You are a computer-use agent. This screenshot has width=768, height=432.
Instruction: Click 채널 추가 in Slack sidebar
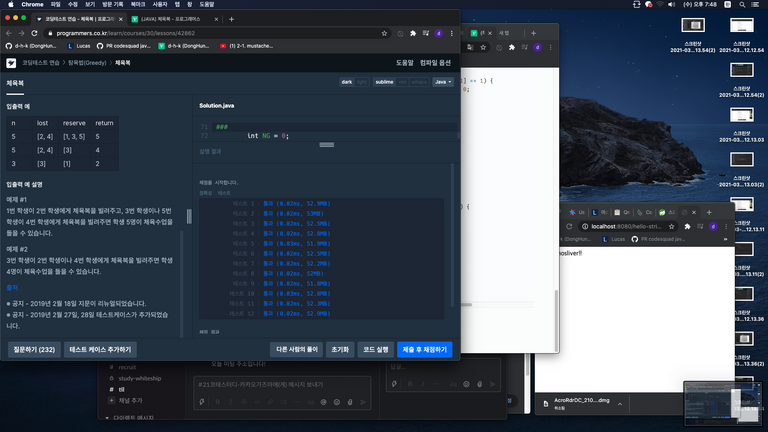click(130, 401)
